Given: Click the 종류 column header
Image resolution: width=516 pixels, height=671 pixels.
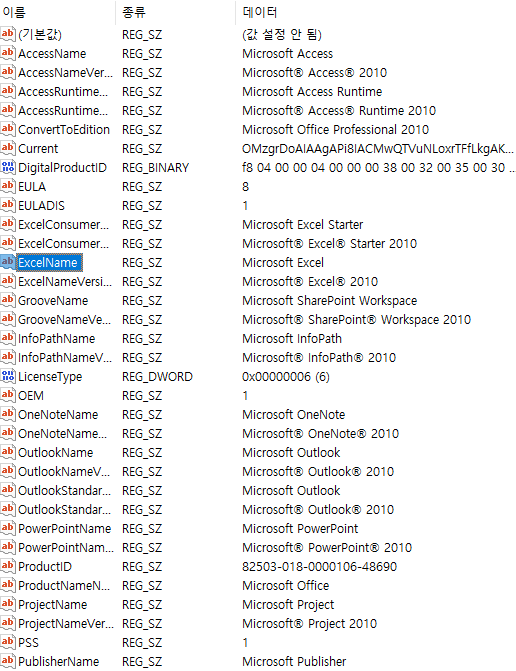Looking at the screenshot, I should (x=134, y=12).
